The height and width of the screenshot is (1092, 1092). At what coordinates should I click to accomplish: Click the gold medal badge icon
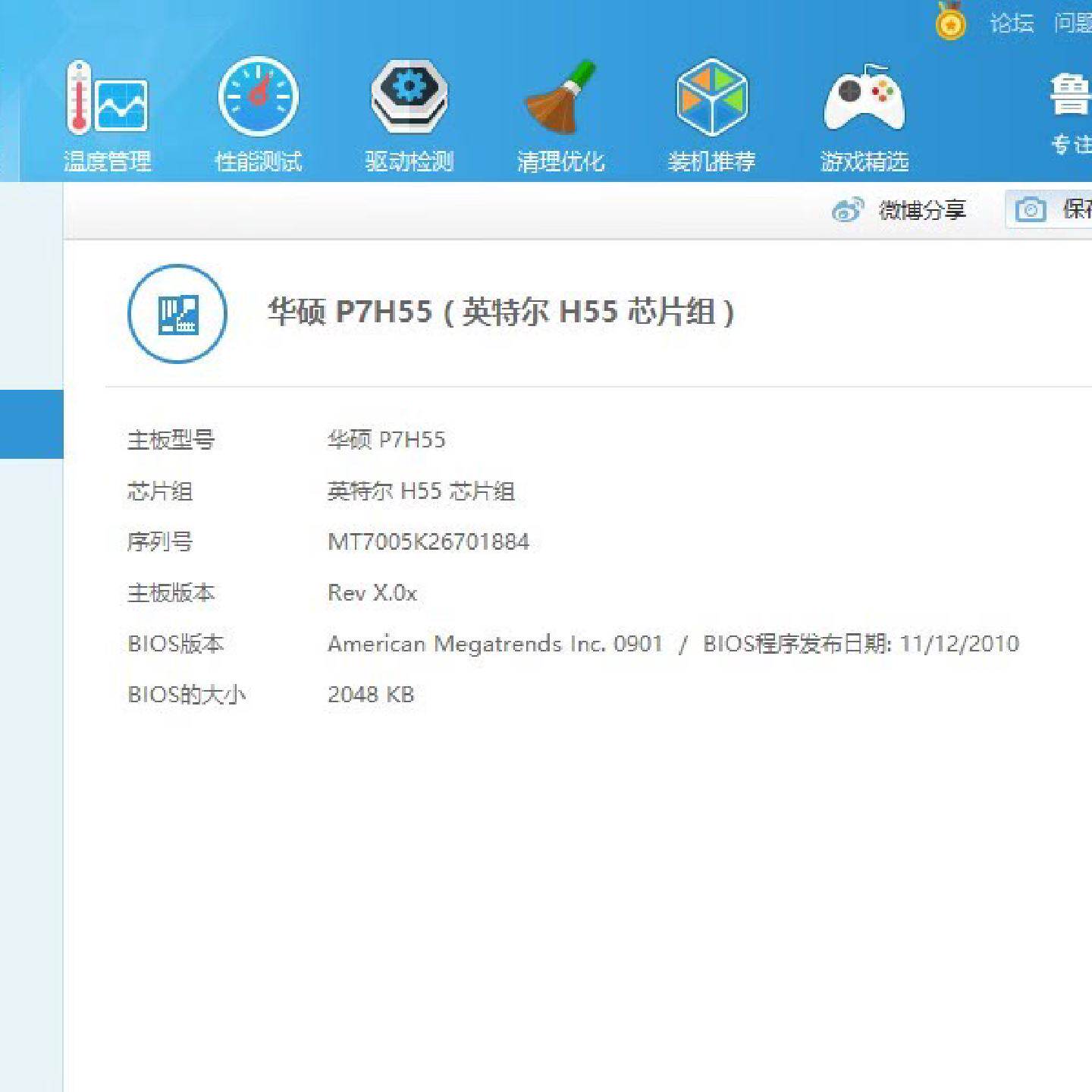949,23
